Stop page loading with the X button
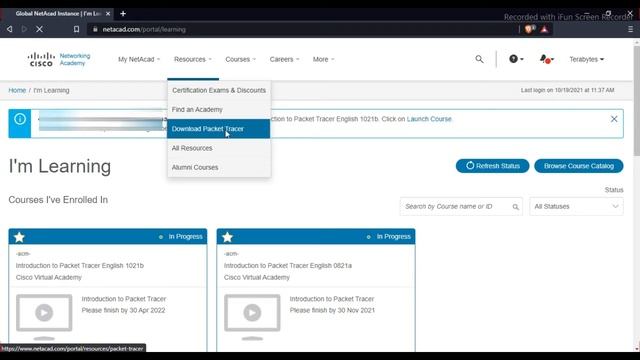This screenshot has width=640, height=360. tap(39, 29)
